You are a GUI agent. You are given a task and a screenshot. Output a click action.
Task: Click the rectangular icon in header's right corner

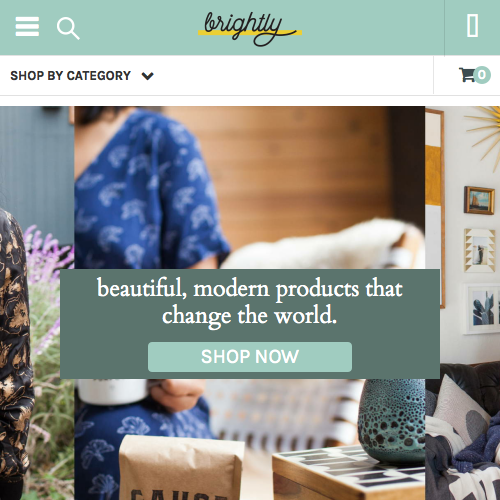tap(472, 26)
